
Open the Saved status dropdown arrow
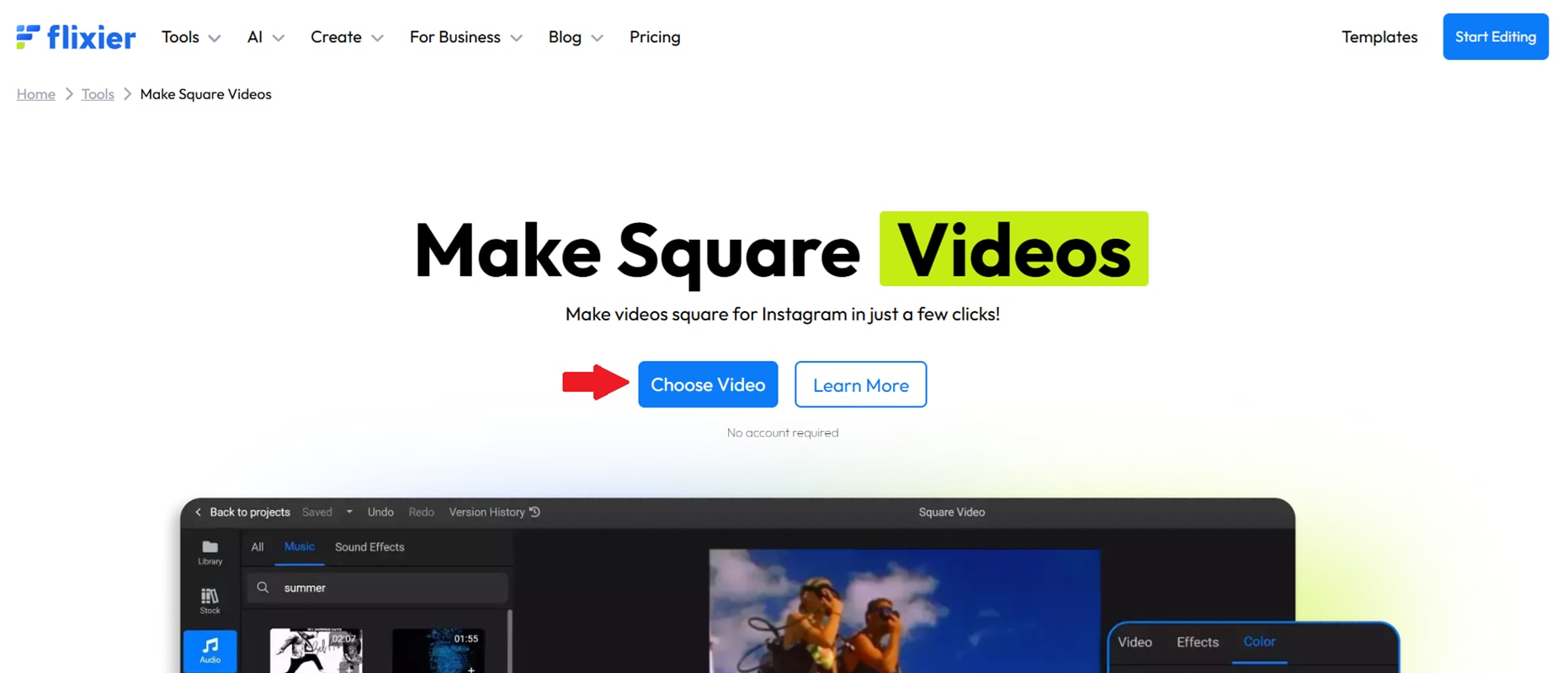[x=349, y=512]
